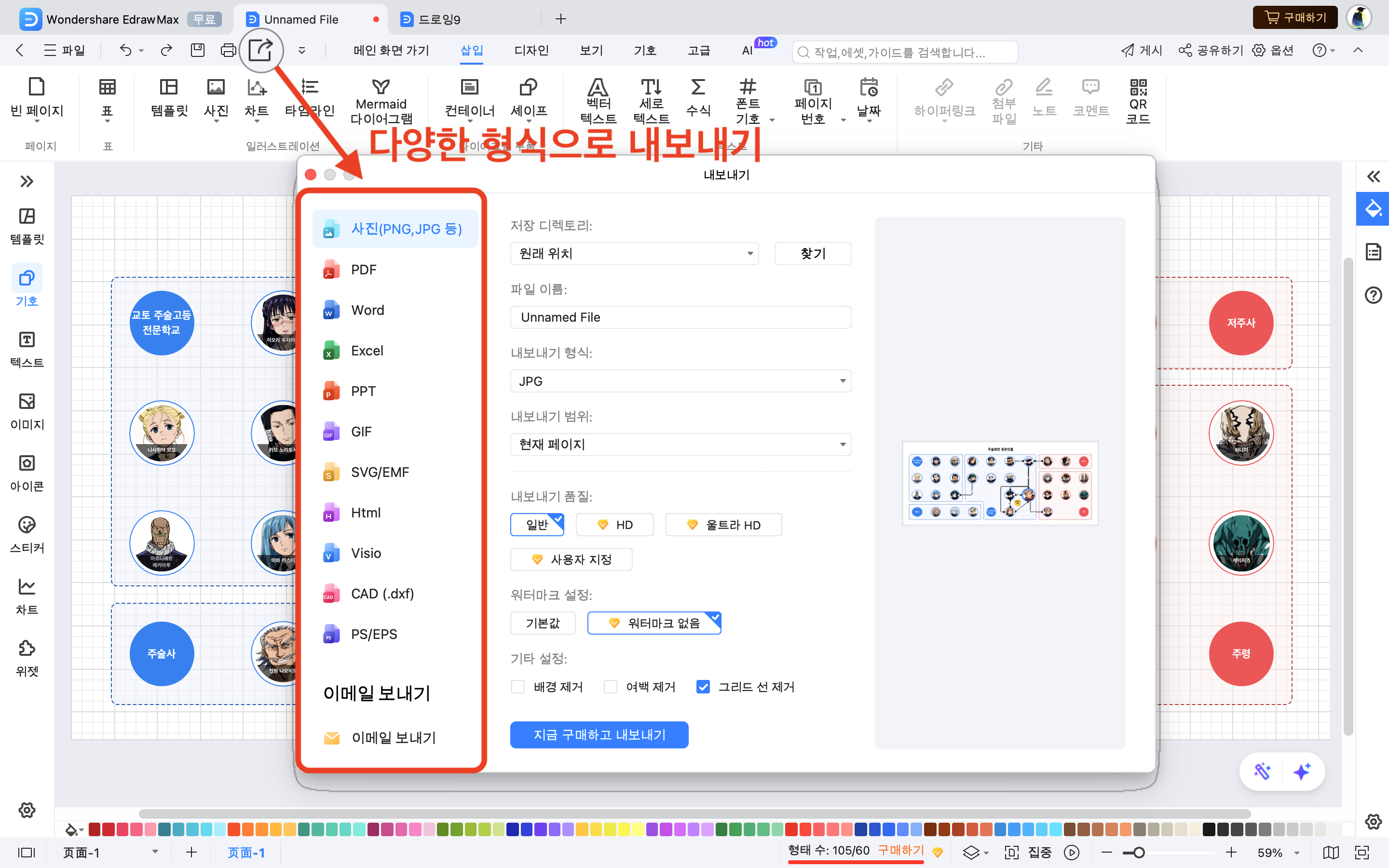The image size is (1389, 868).
Task: Enable the 배경 제거 checkbox
Action: (517, 687)
